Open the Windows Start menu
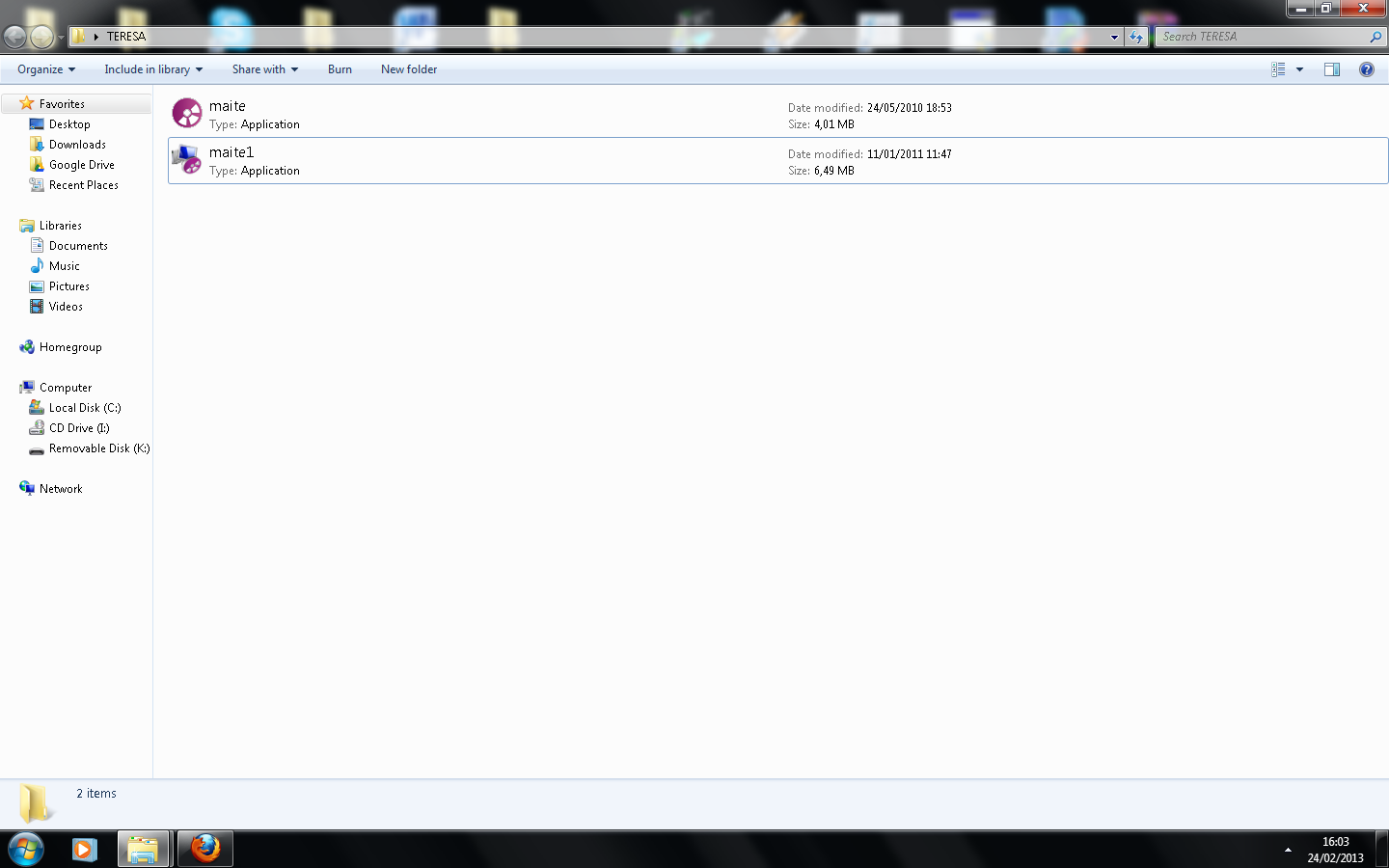Viewport: 1389px width, 868px height. [x=26, y=850]
